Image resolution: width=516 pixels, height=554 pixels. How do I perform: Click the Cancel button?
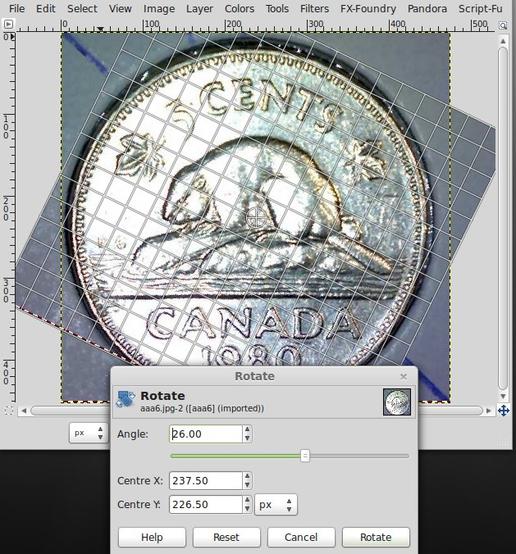point(301,537)
